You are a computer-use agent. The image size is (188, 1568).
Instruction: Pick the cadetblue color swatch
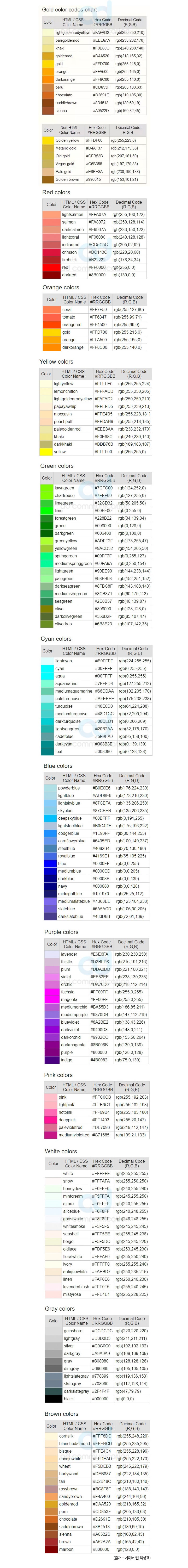pyautogui.click(x=48, y=737)
